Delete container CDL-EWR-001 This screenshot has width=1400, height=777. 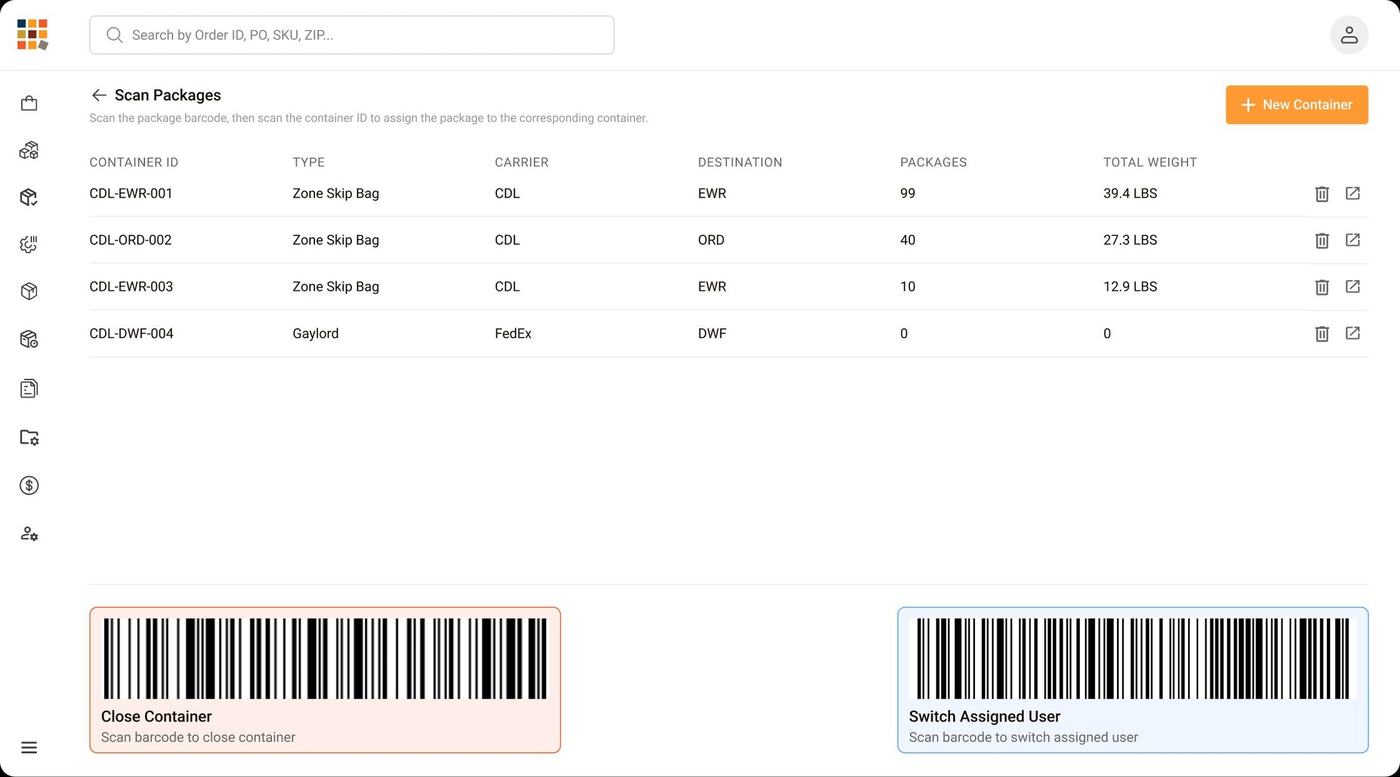click(x=1322, y=194)
